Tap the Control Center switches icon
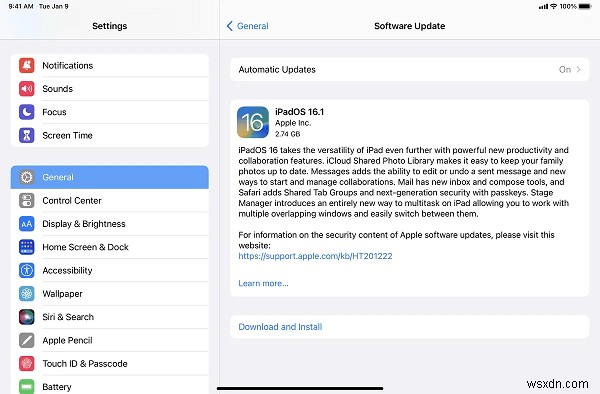This screenshot has height=394, width=600. point(26,200)
